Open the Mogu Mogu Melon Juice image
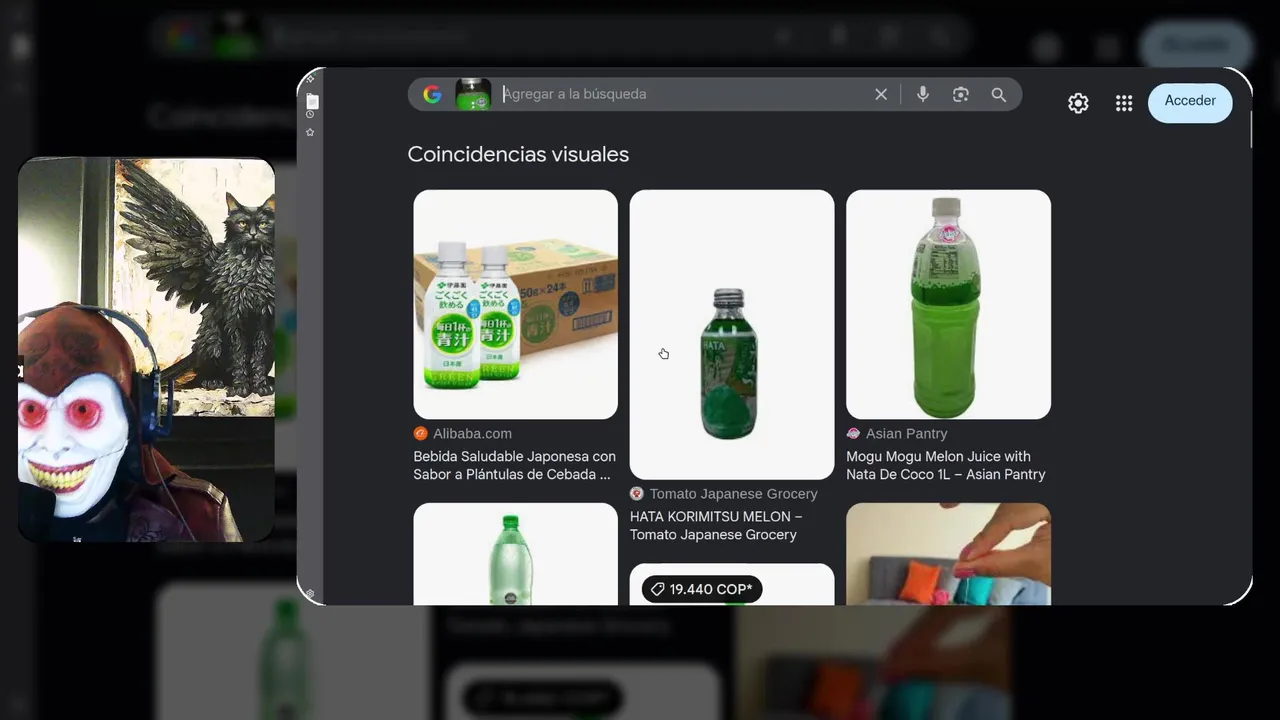The image size is (1280, 720). [948, 304]
